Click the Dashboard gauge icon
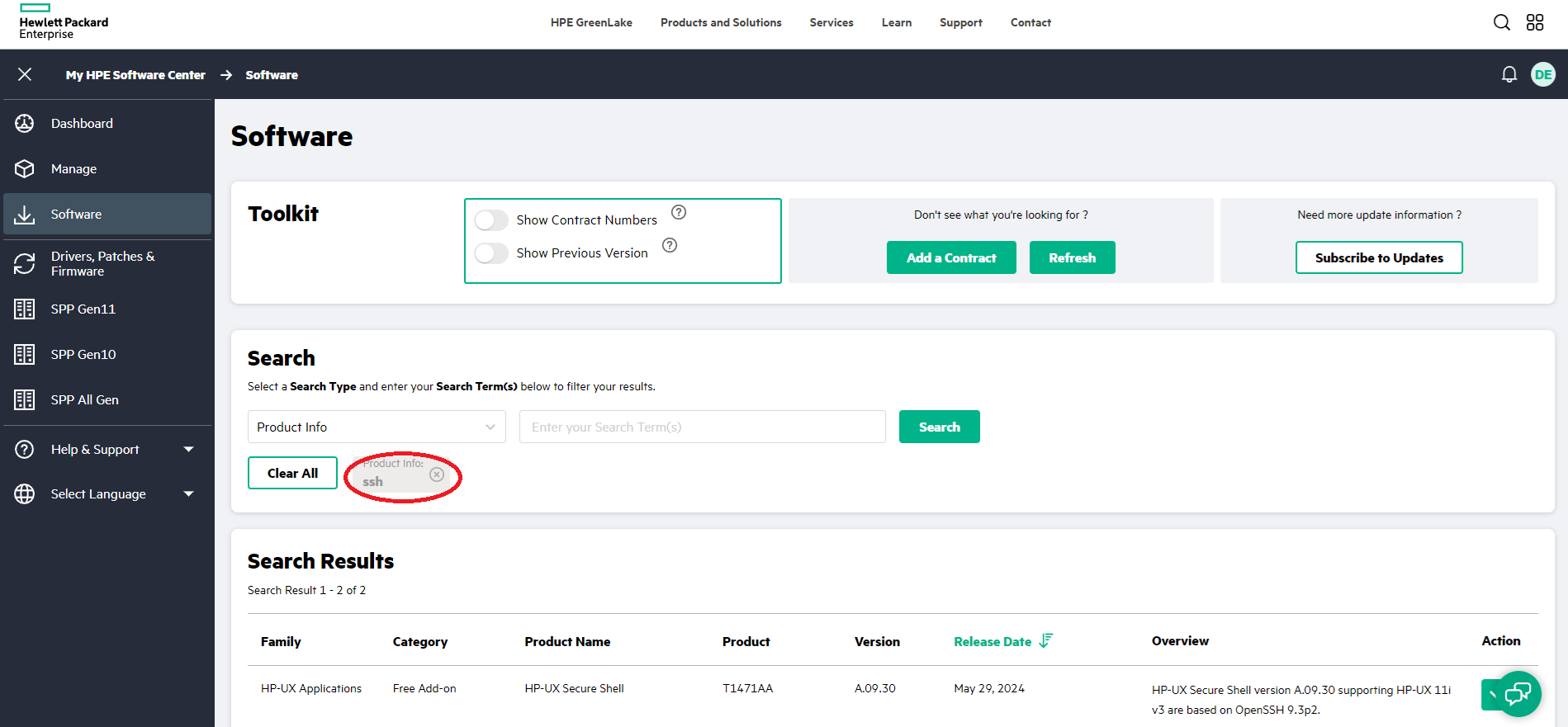Viewport: 1568px width, 727px height. [x=25, y=123]
